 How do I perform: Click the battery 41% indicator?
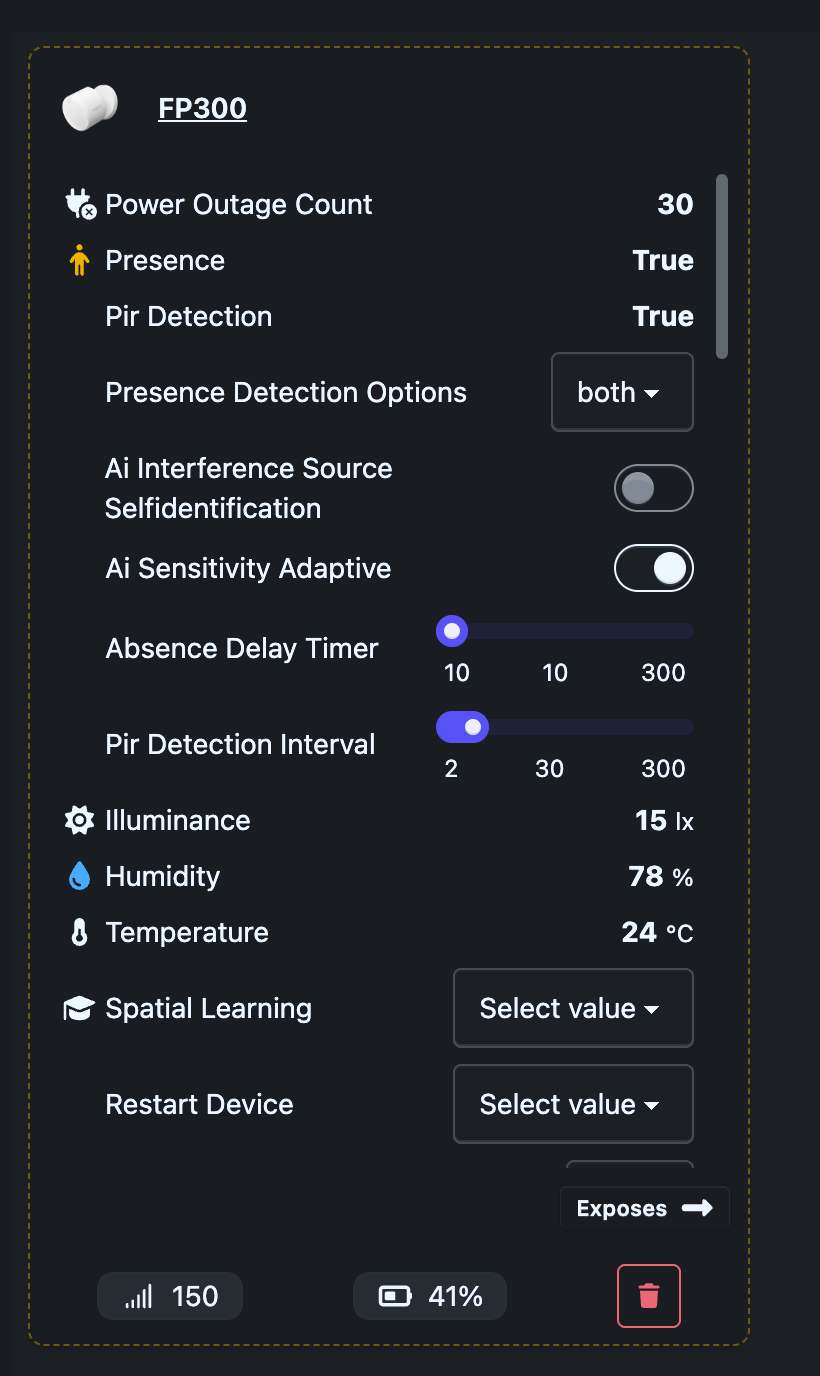click(x=430, y=1297)
